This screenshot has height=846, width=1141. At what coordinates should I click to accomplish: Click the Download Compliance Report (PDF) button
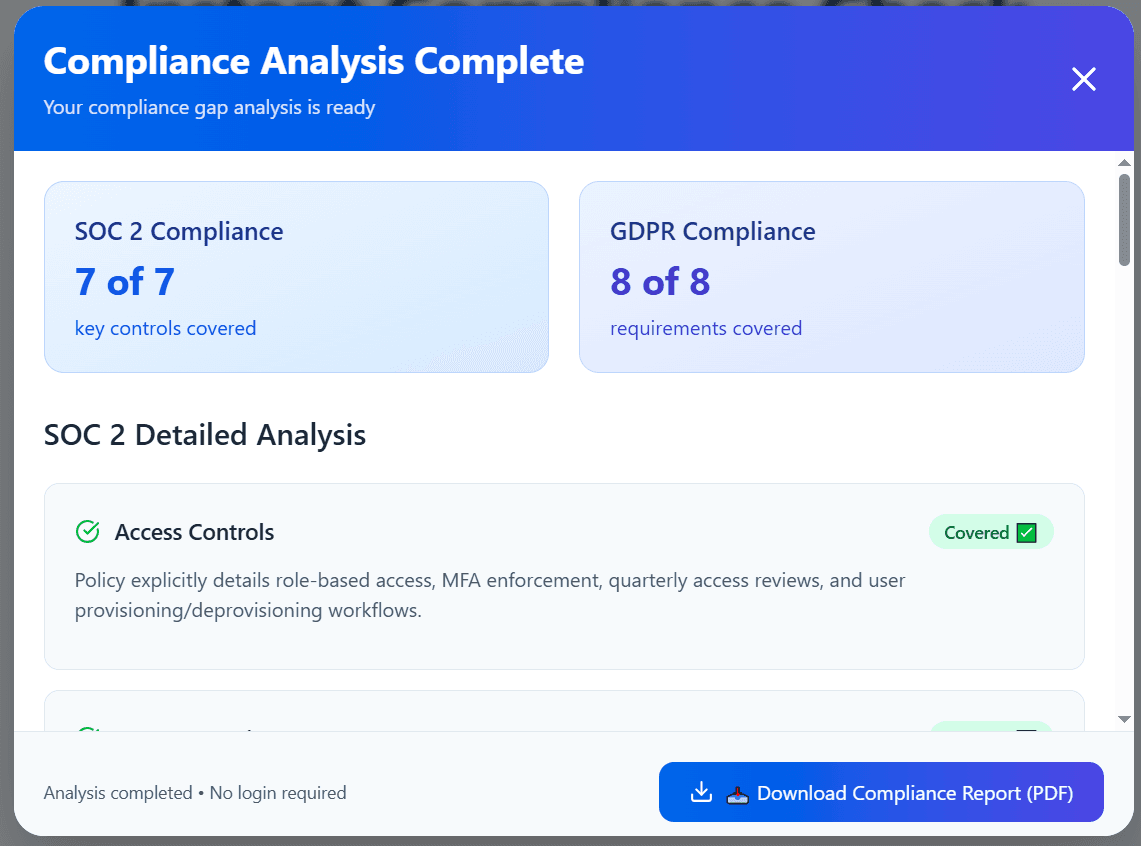tap(880, 792)
